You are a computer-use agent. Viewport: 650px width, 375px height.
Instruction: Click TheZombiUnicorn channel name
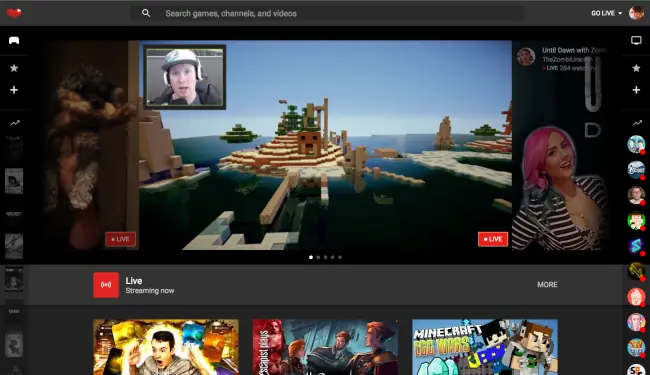[567, 59]
